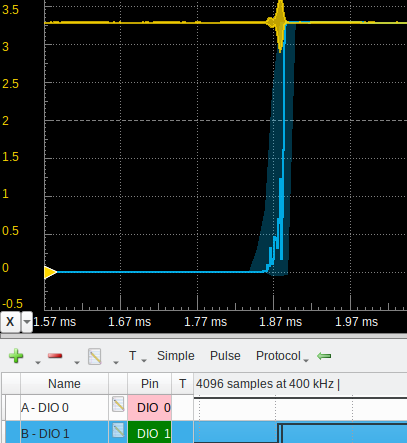
Task: Select the Simple trigger button
Action: (x=176, y=356)
